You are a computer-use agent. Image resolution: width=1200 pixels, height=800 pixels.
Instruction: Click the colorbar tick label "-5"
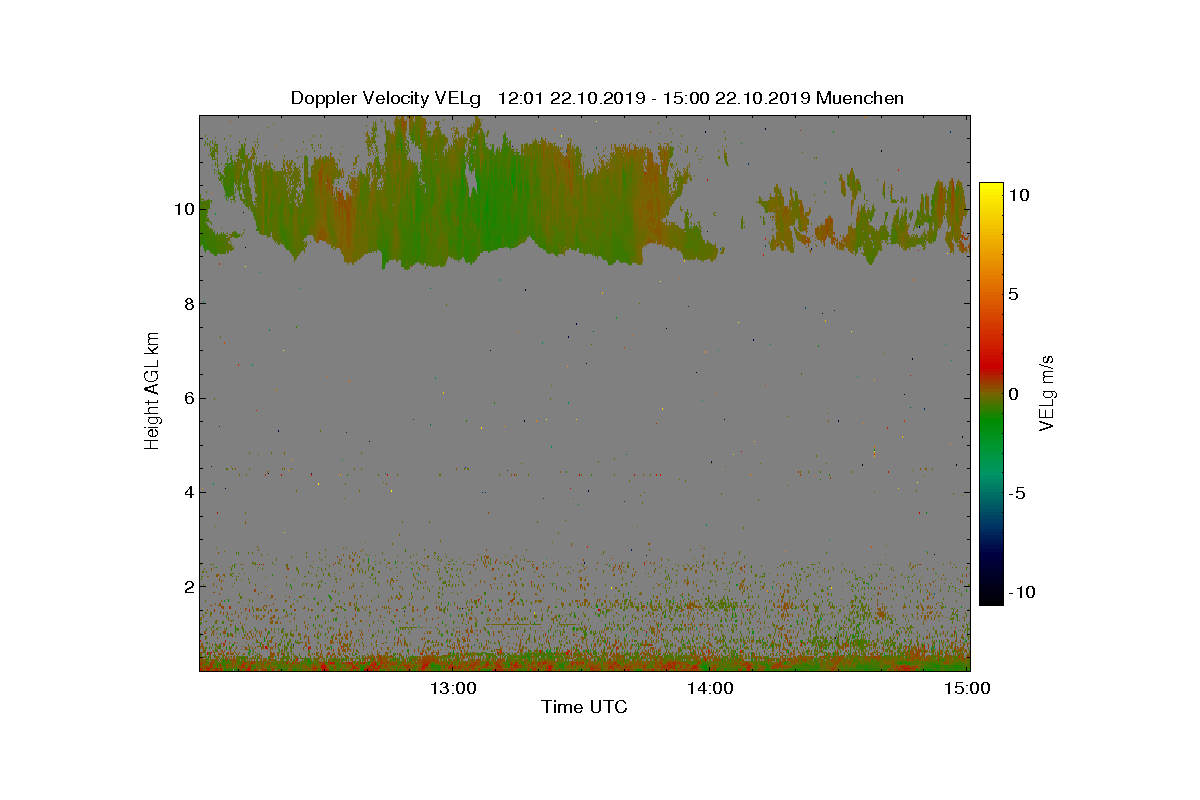[1017, 493]
